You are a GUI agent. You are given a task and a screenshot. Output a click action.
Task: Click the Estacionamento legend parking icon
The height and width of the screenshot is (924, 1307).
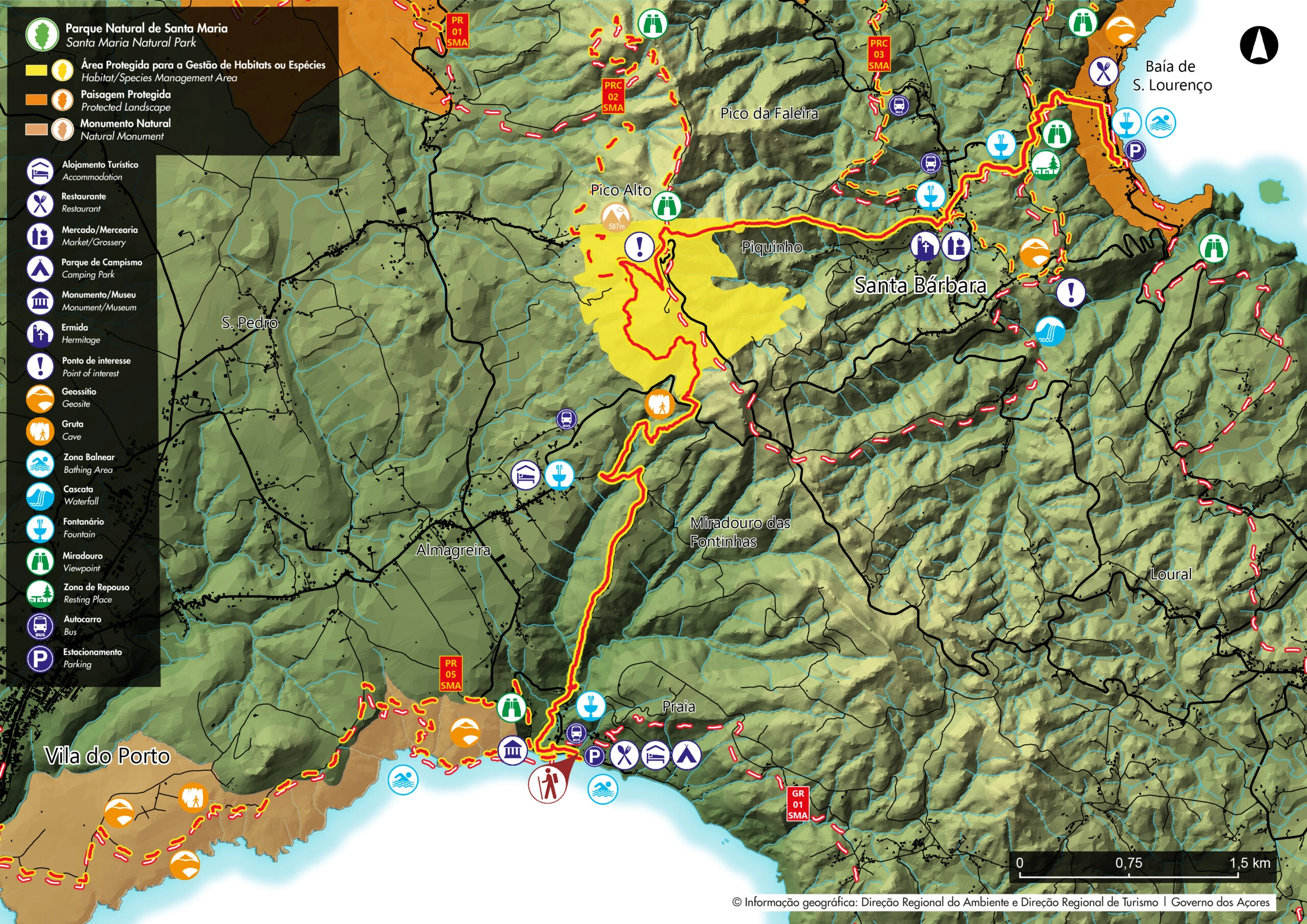40,659
